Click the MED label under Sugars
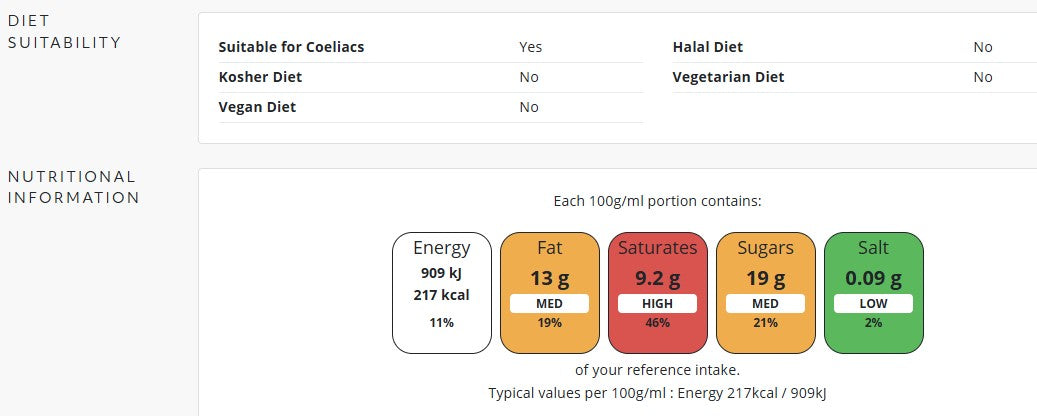Screen dimensions: 1037x416 point(765,304)
